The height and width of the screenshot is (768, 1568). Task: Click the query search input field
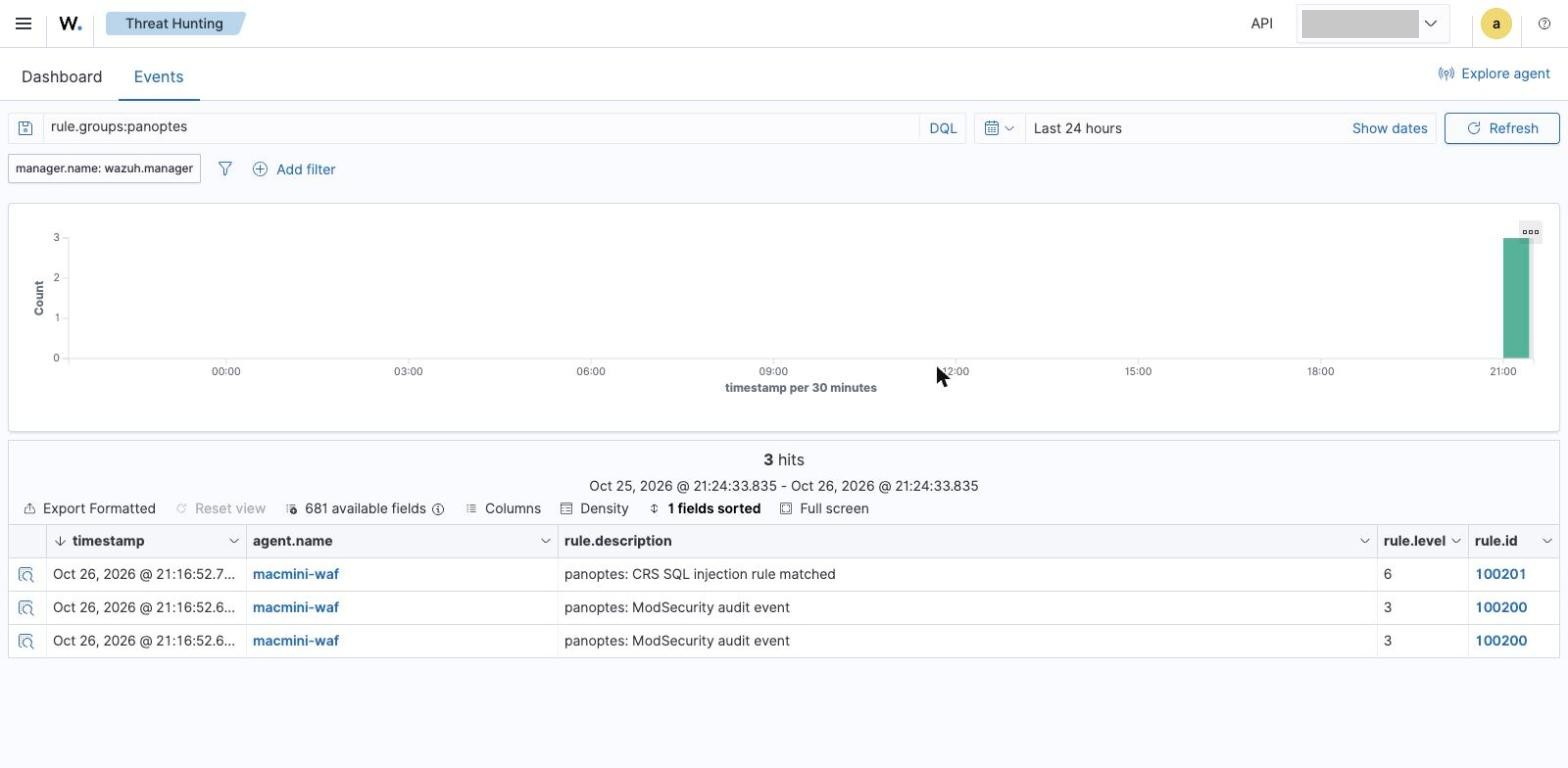480,128
